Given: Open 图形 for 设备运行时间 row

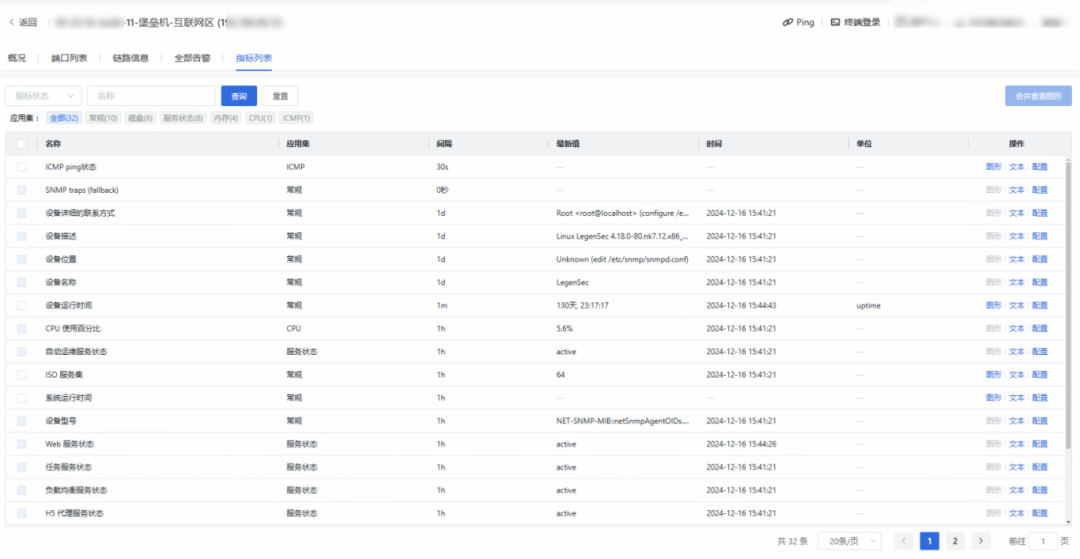Looking at the screenshot, I should coord(994,305).
